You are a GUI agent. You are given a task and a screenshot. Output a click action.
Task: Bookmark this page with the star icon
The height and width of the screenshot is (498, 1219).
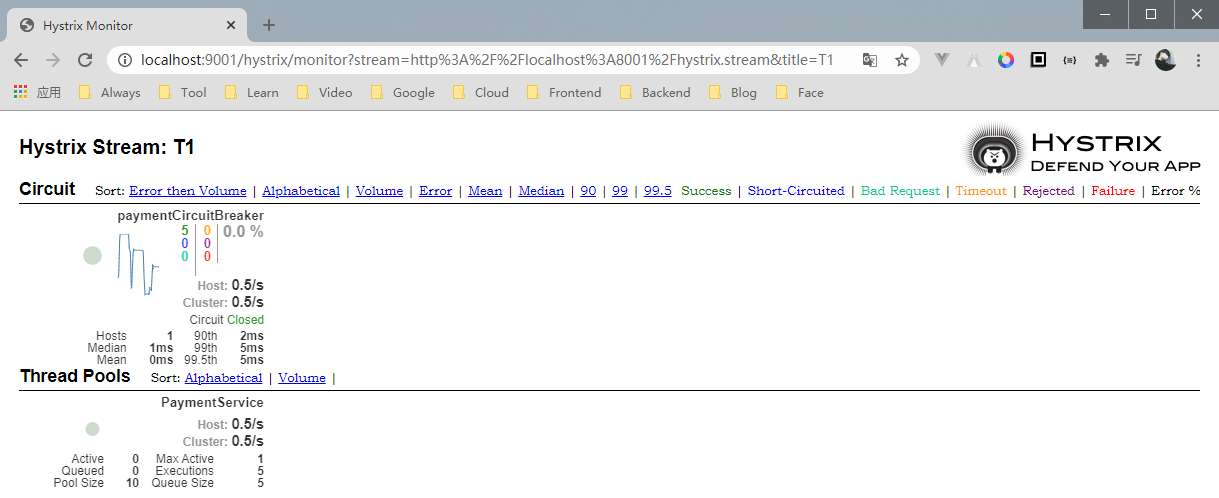tap(901, 60)
